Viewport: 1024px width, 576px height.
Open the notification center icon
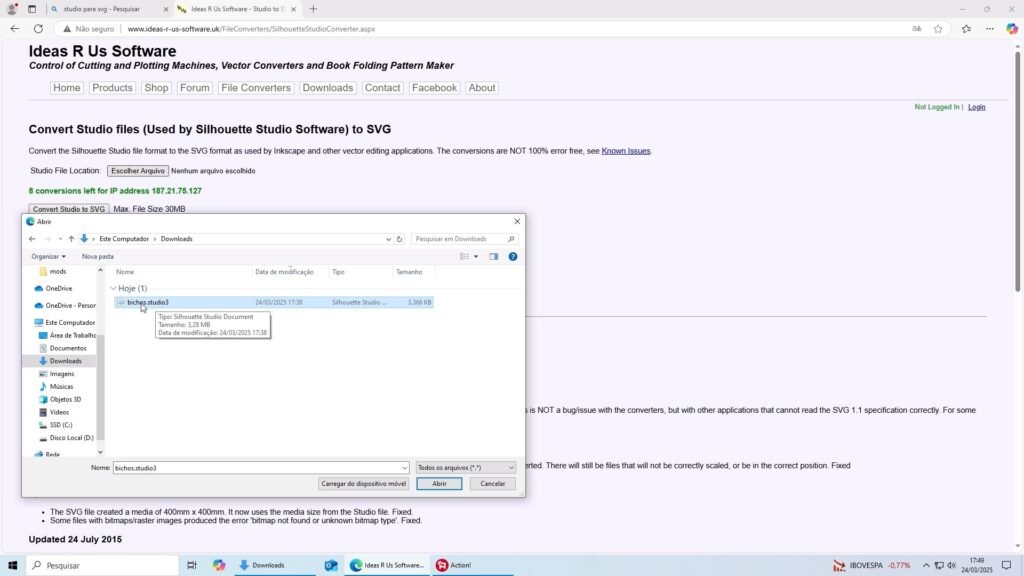pos(1006,566)
